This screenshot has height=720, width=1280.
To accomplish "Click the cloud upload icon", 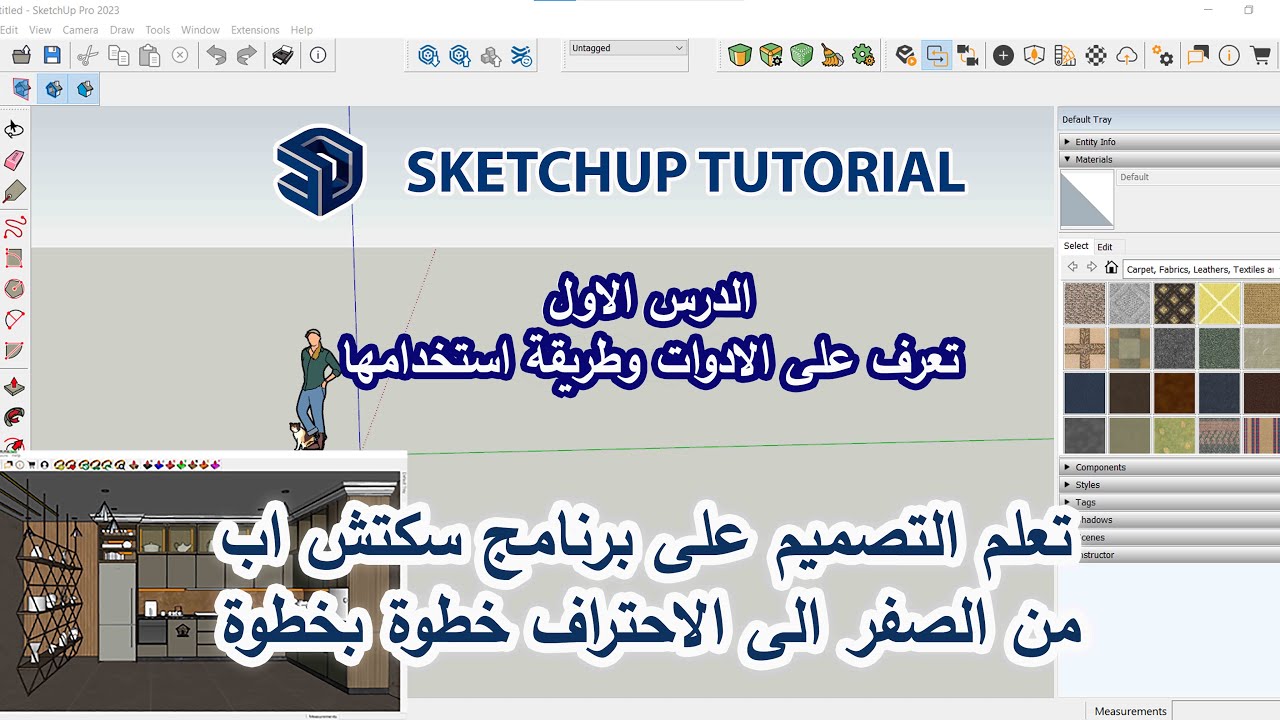I will (x=1127, y=56).
